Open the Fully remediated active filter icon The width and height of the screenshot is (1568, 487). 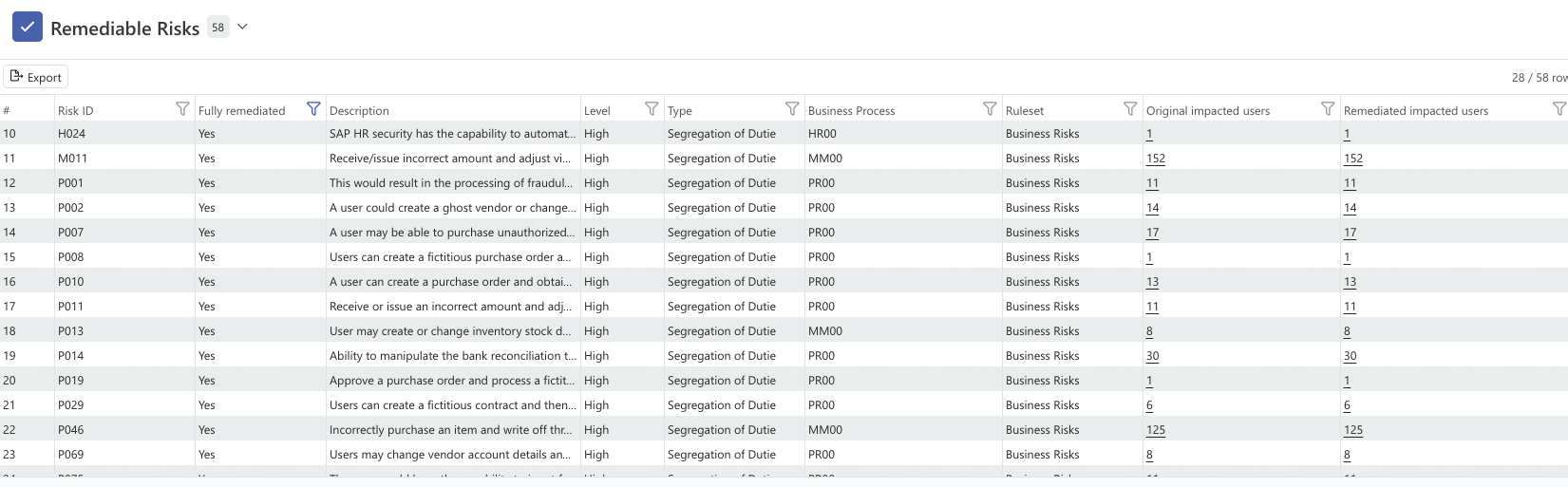coord(313,109)
